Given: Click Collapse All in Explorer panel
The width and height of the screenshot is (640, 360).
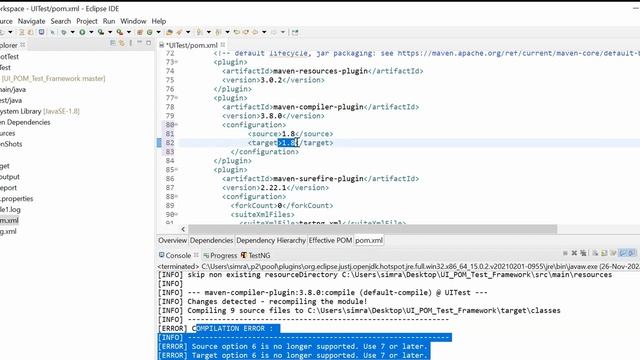Looking at the screenshot, I should pos(113,43).
